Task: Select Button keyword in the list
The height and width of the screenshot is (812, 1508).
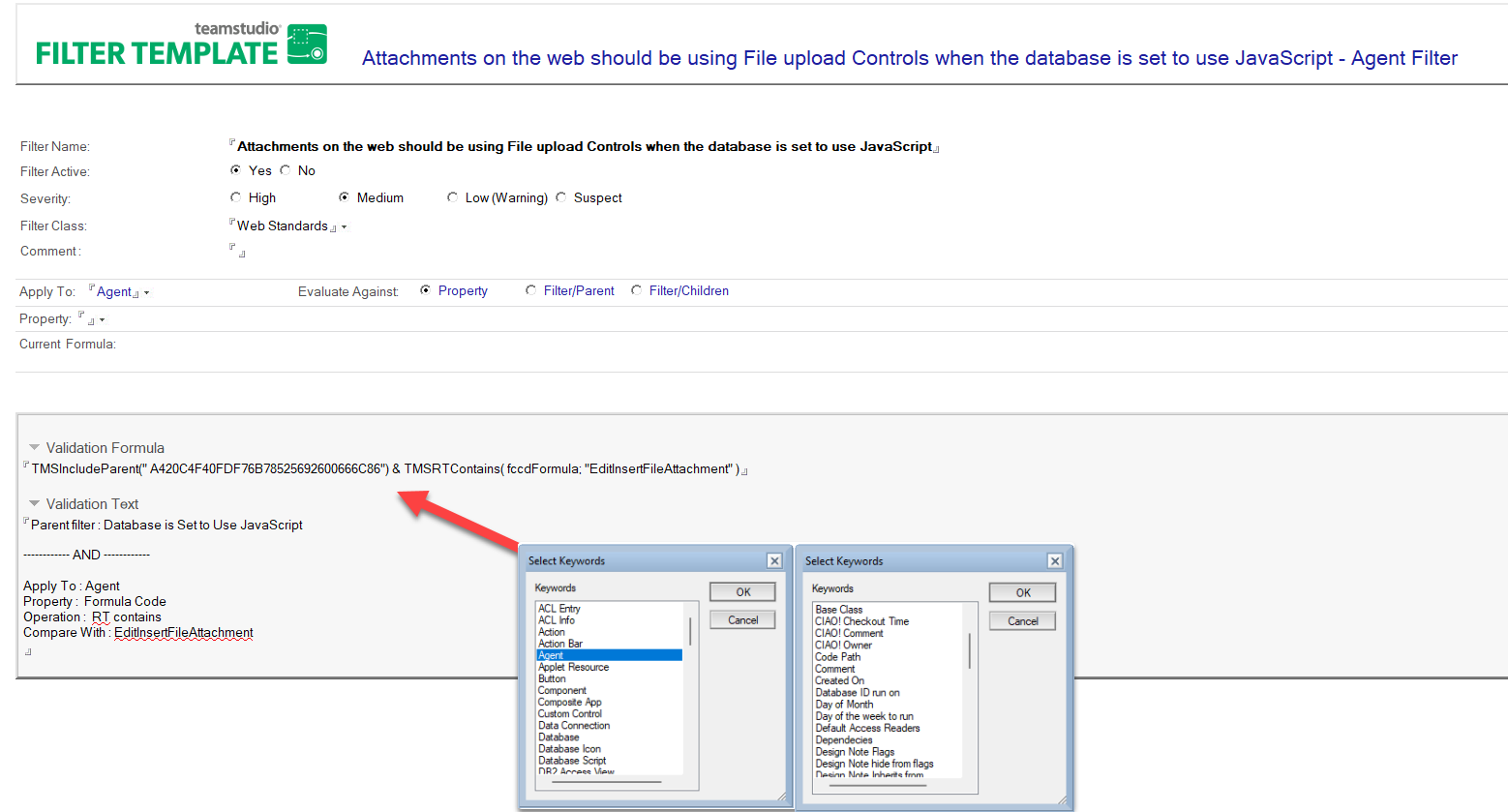Action: point(552,678)
